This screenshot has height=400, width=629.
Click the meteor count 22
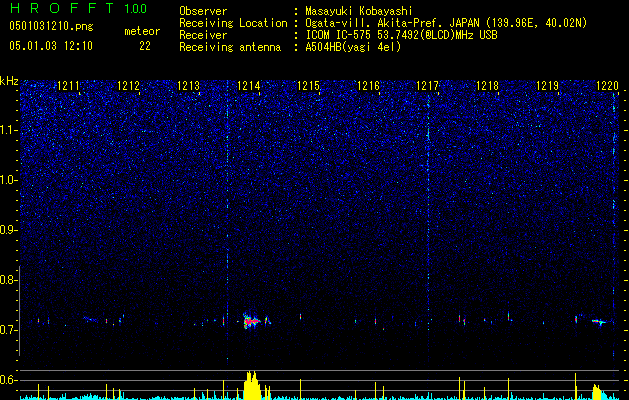click(x=145, y=46)
